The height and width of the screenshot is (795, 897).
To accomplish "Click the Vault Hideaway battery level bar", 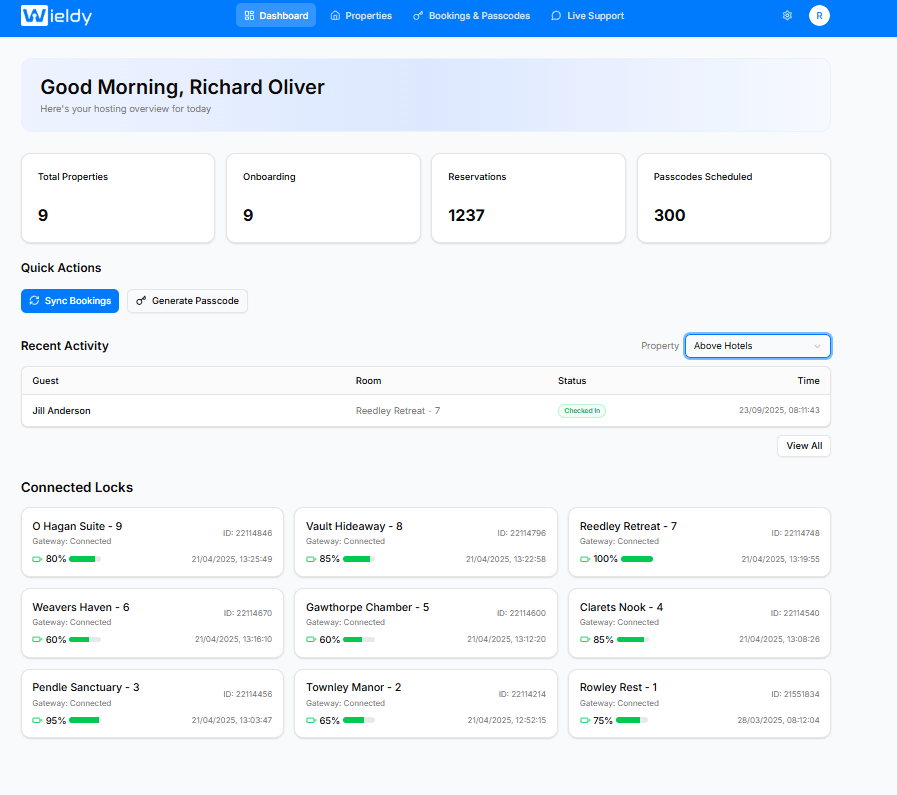I will 359,559.
